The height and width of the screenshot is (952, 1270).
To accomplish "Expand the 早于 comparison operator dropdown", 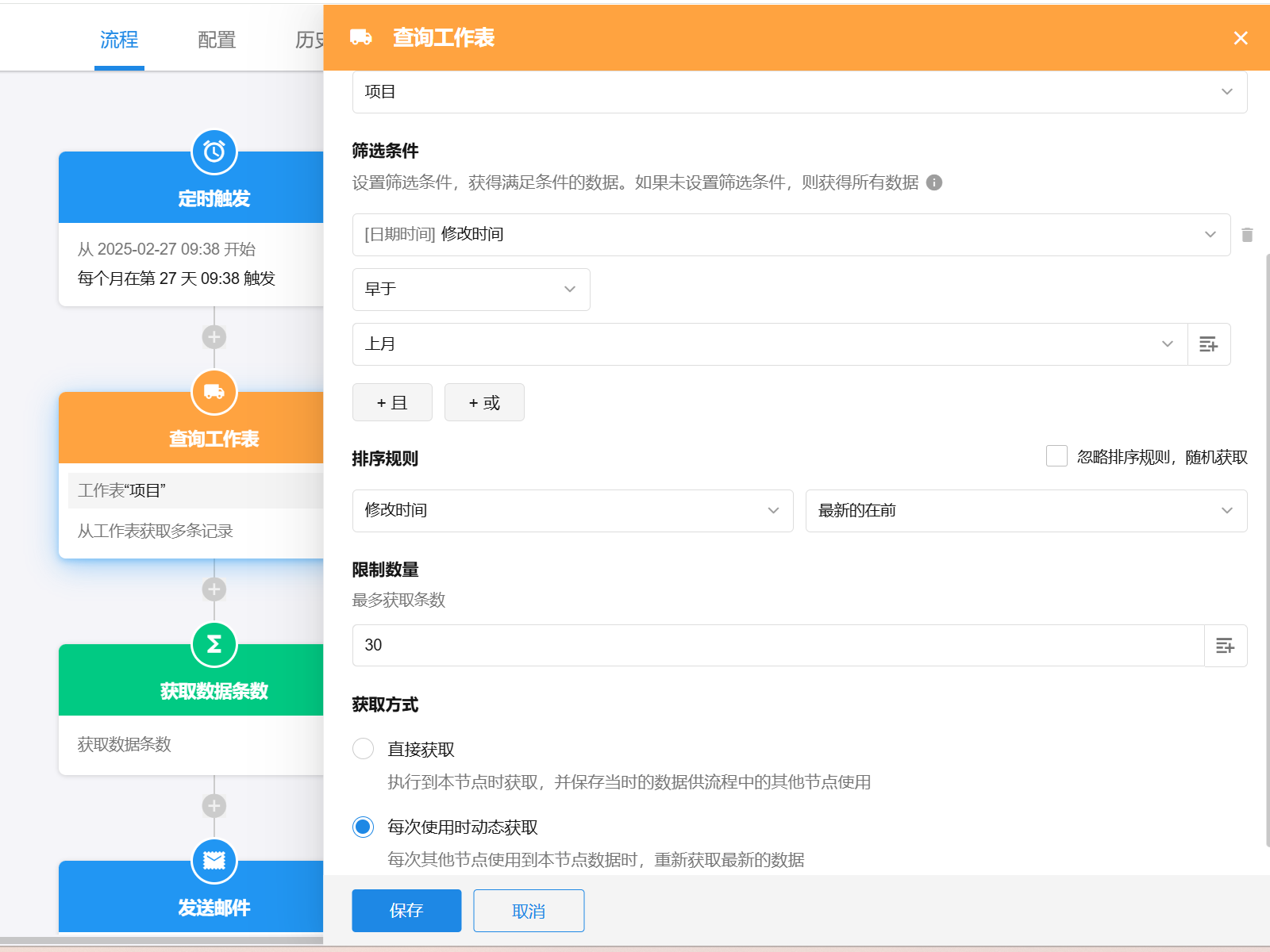I will [471, 290].
